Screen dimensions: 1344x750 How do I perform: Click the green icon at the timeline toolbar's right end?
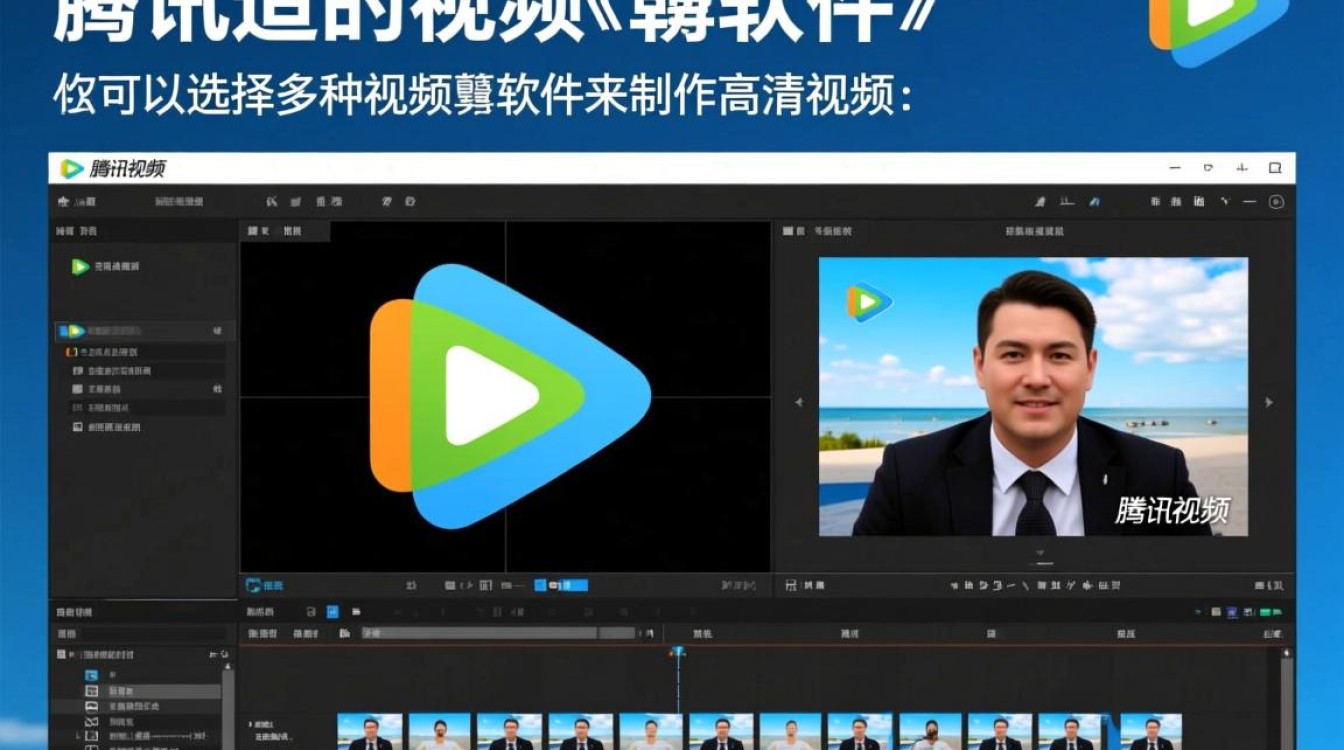tap(1270, 612)
